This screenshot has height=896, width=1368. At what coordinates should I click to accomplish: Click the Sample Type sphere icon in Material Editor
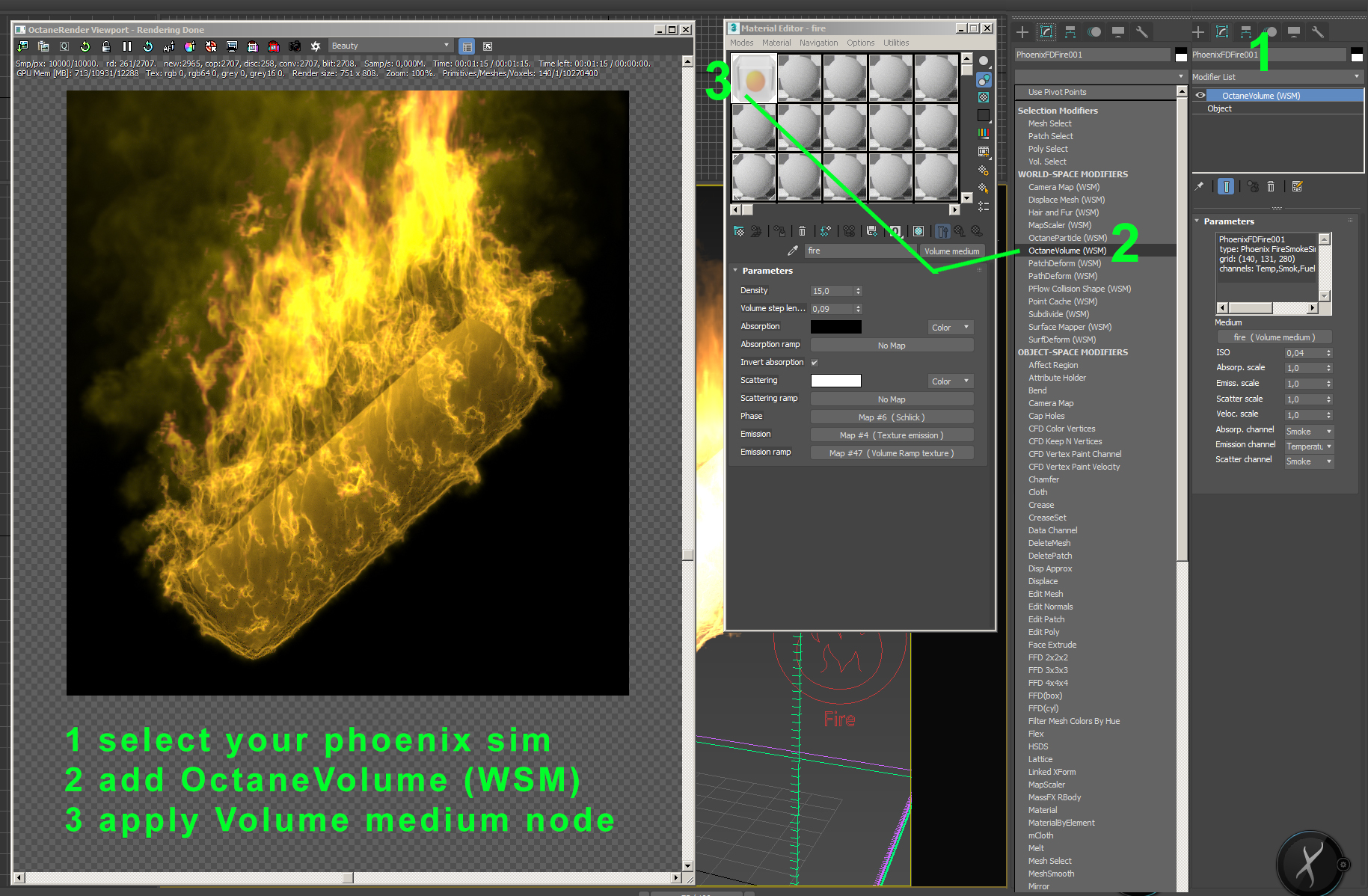[x=984, y=61]
